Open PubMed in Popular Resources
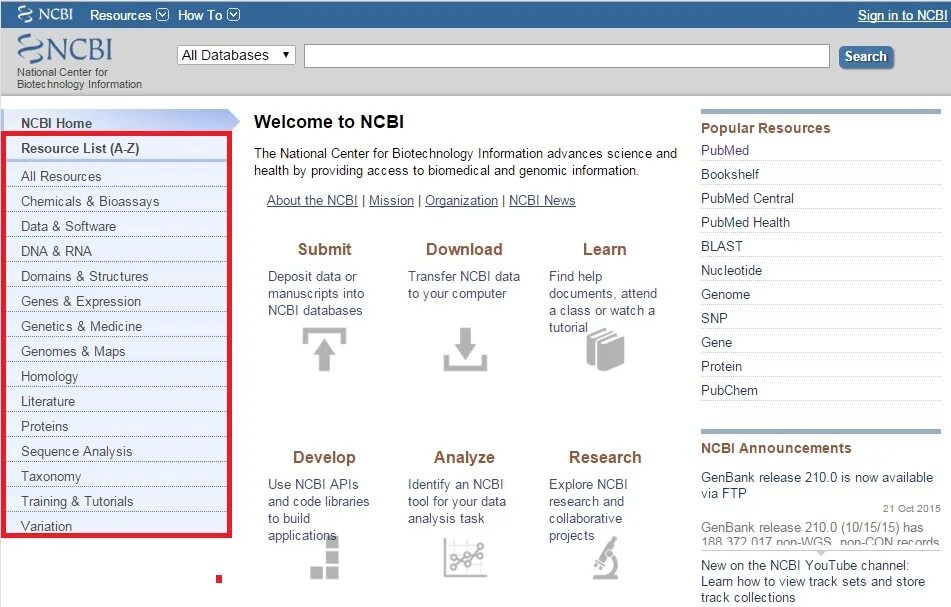The height and width of the screenshot is (607, 951). click(725, 150)
